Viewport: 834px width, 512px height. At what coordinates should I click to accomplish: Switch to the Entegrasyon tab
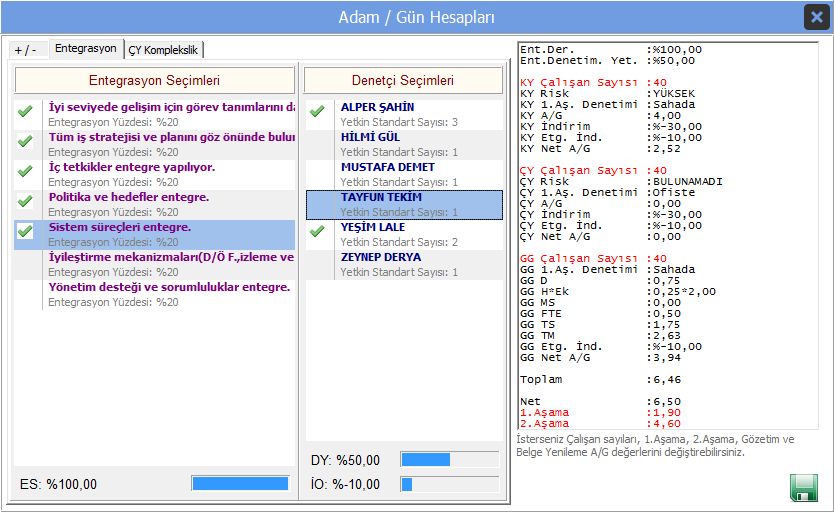(x=86, y=48)
